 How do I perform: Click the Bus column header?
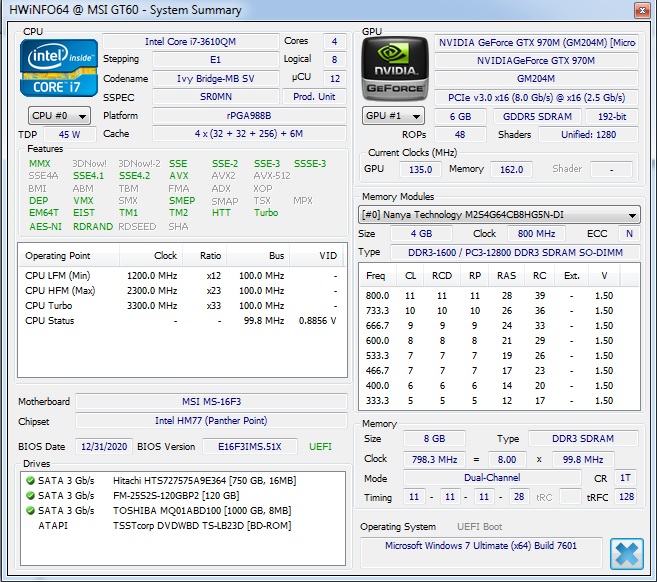258,256
